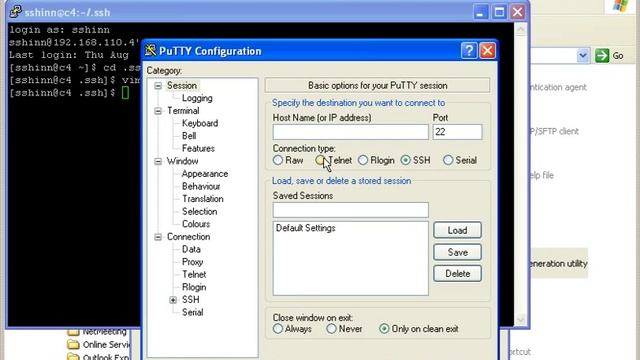
Task: Select SSH category in tree
Action: tap(191, 300)
